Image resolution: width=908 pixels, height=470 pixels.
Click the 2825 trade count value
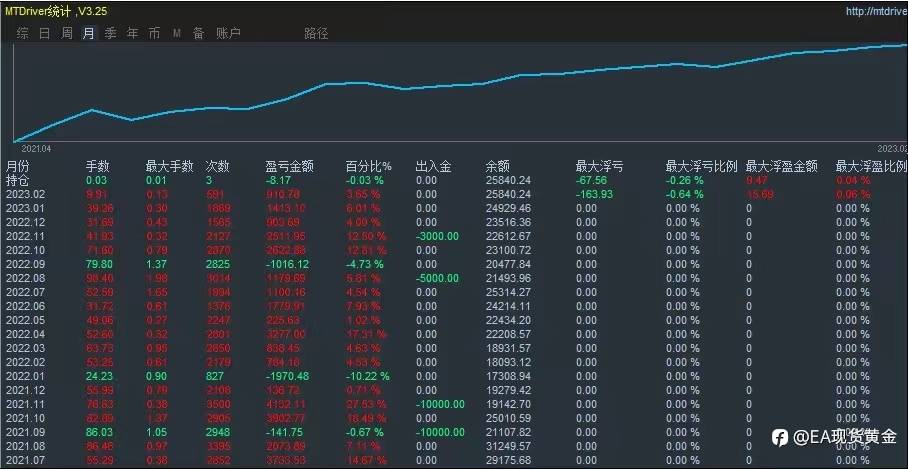pos(218,264)
